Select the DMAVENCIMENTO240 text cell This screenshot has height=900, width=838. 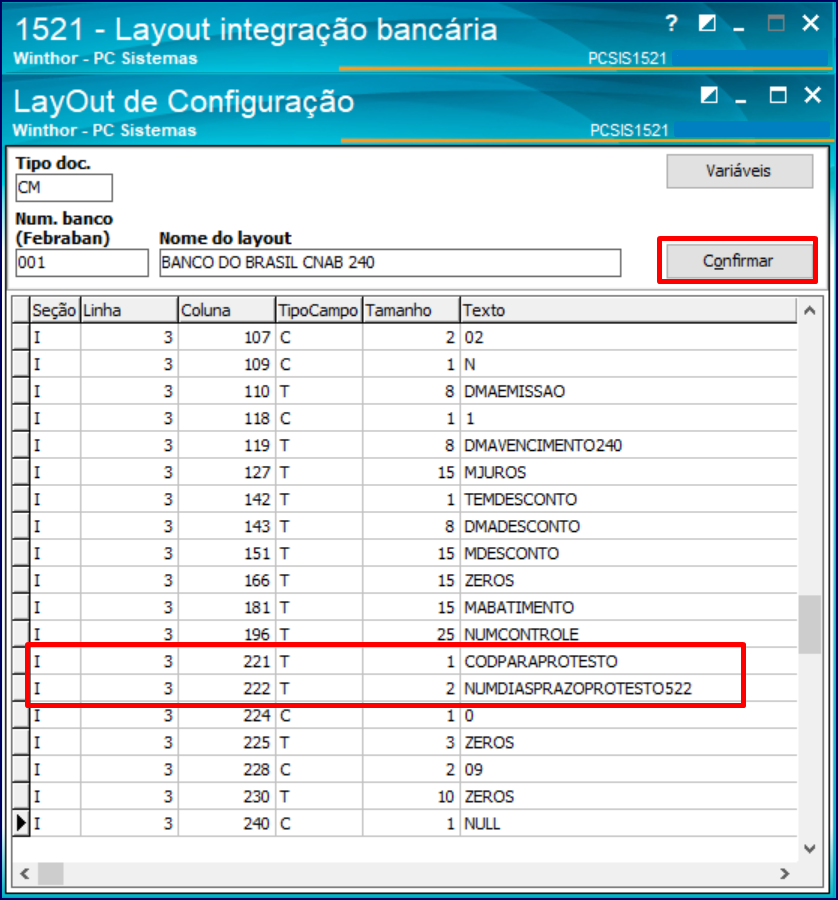pyautogui.click(x=628, y=445)
